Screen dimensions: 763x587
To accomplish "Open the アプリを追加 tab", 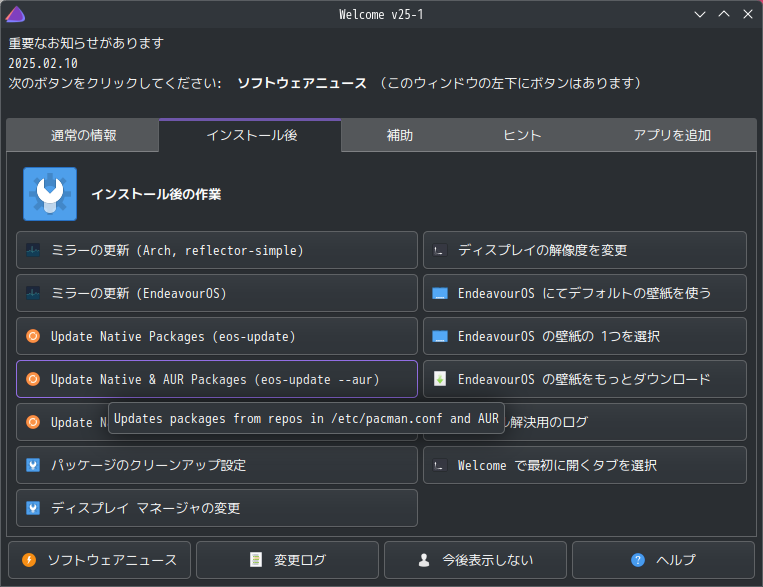I will [671, 135].
